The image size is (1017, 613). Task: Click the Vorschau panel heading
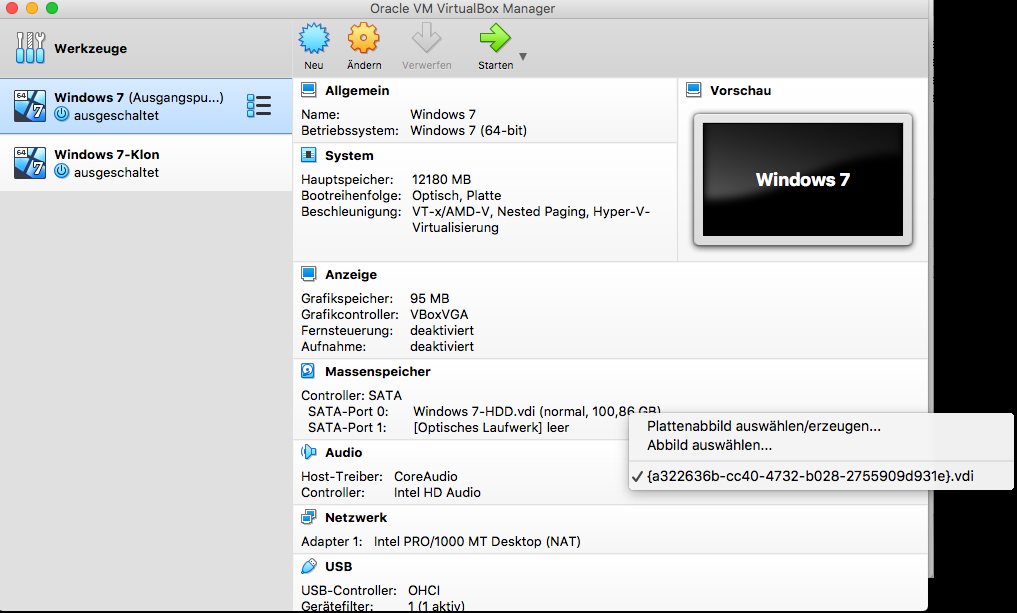(740, 91)
